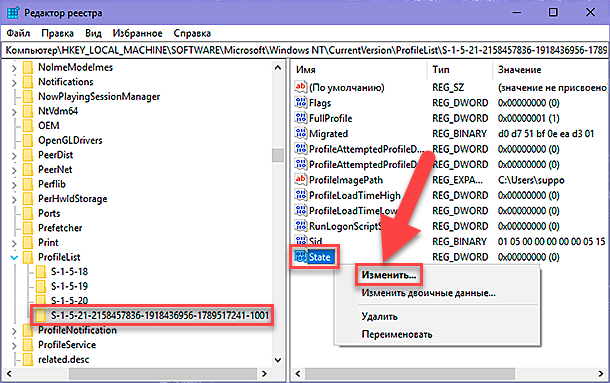Select the Prefetcher folder icon
The width and height of the screenshot is (610, 383).
(28, 228)
